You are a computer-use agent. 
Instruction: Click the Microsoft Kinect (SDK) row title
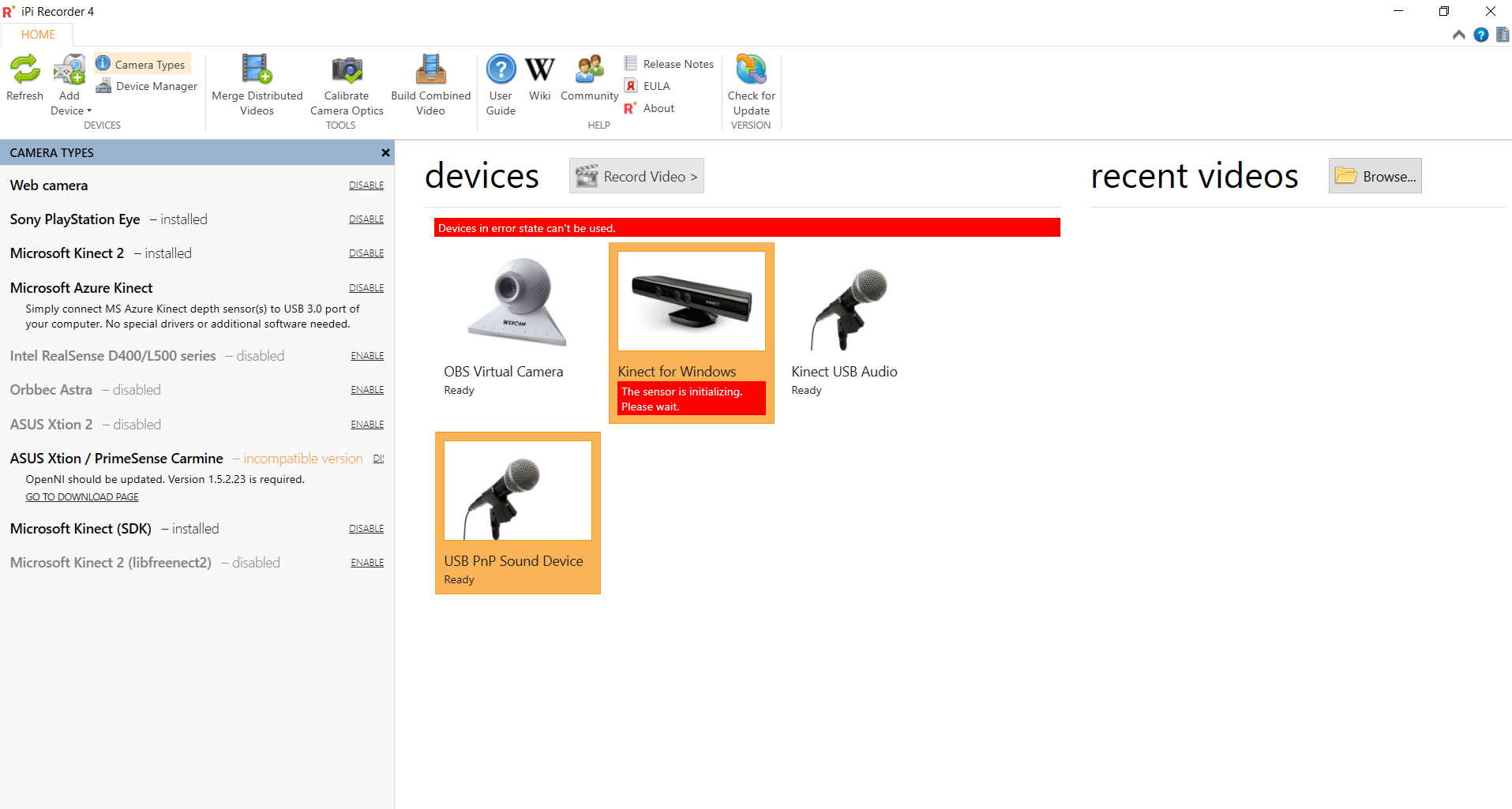click(81, 529)
